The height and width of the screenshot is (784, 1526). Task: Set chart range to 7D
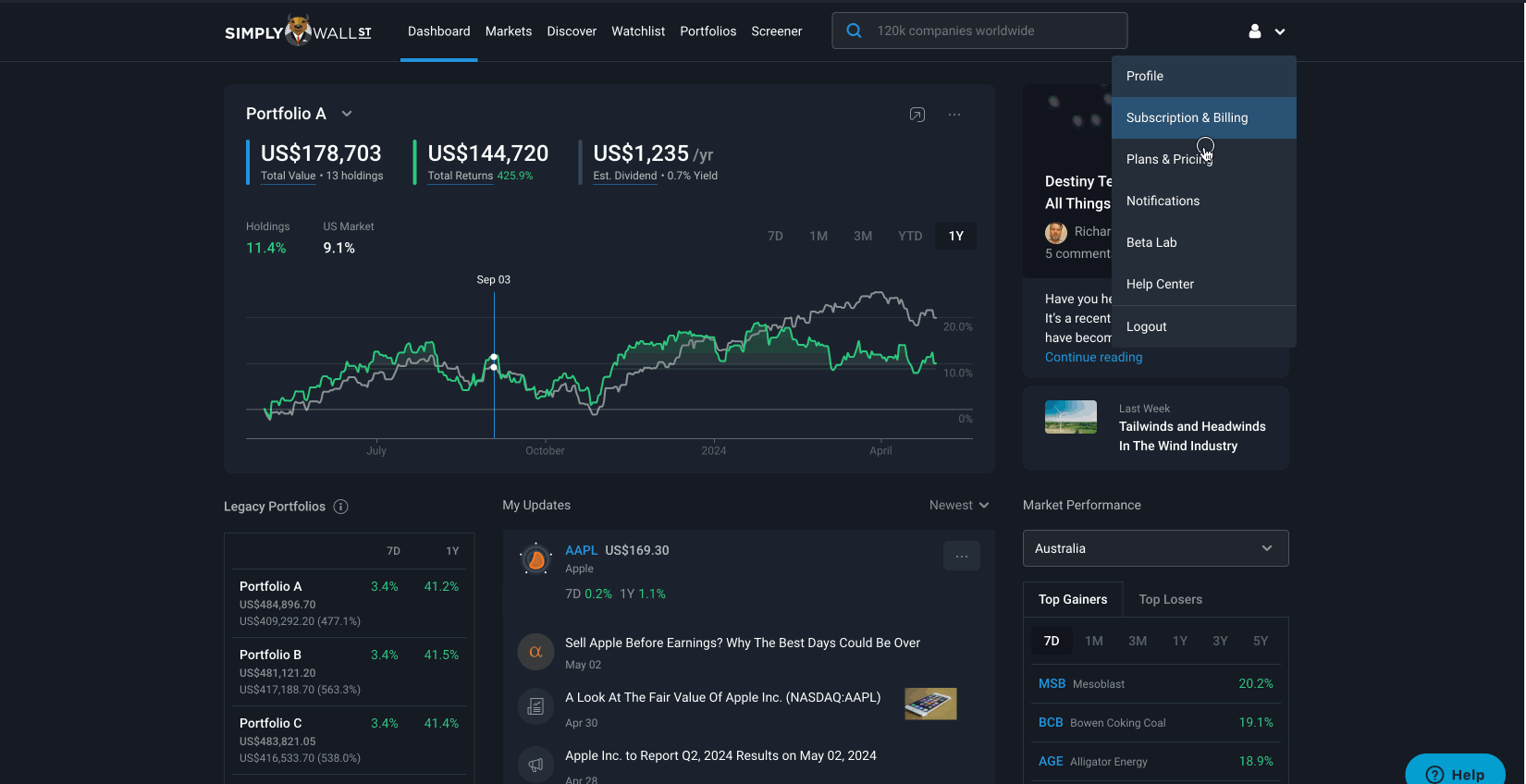pyautogui.click(x=775, y=236)
